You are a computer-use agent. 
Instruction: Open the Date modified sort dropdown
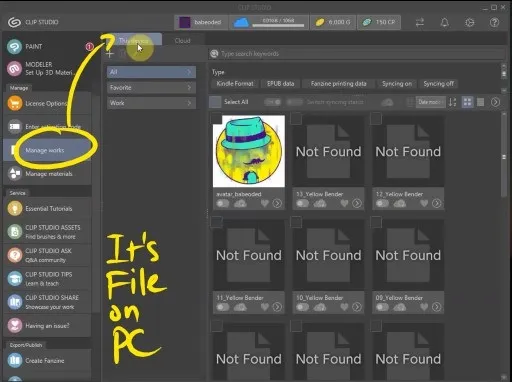(x=430, y=102)
